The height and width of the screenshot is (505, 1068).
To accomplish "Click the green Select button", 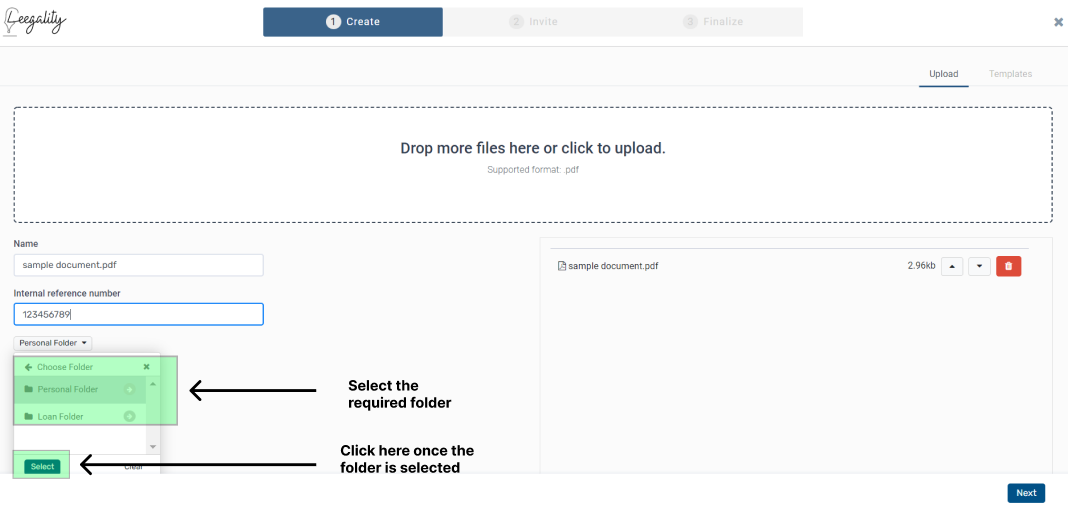I will [42, 467].
